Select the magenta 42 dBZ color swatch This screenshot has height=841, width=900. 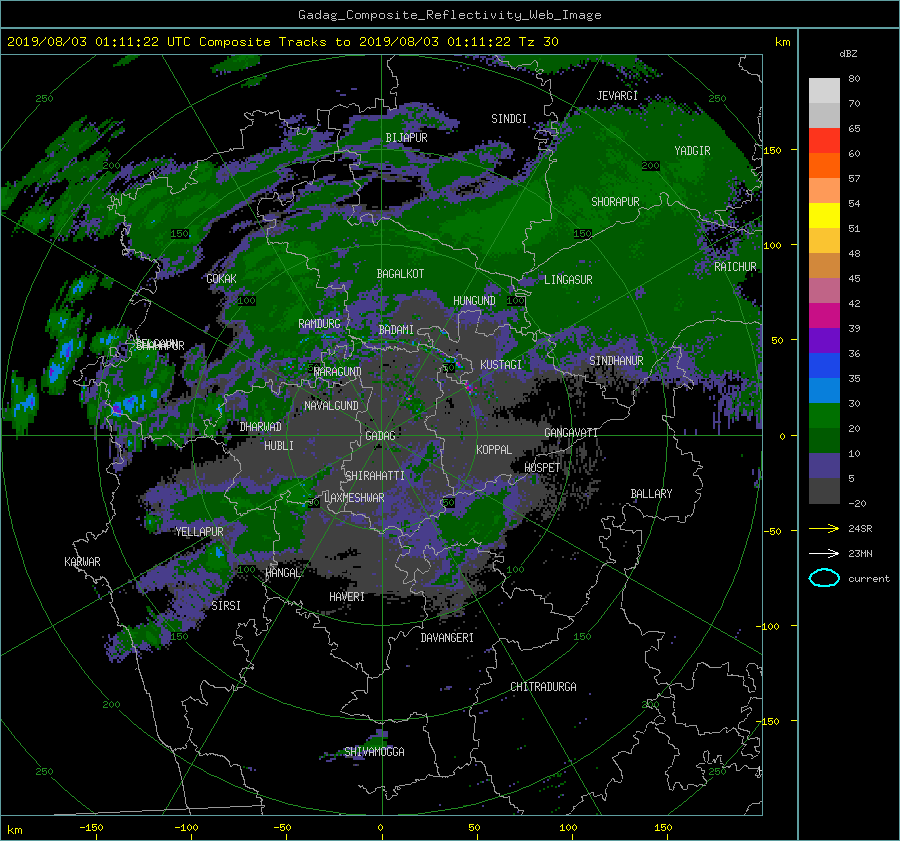[x=824, y=315]
